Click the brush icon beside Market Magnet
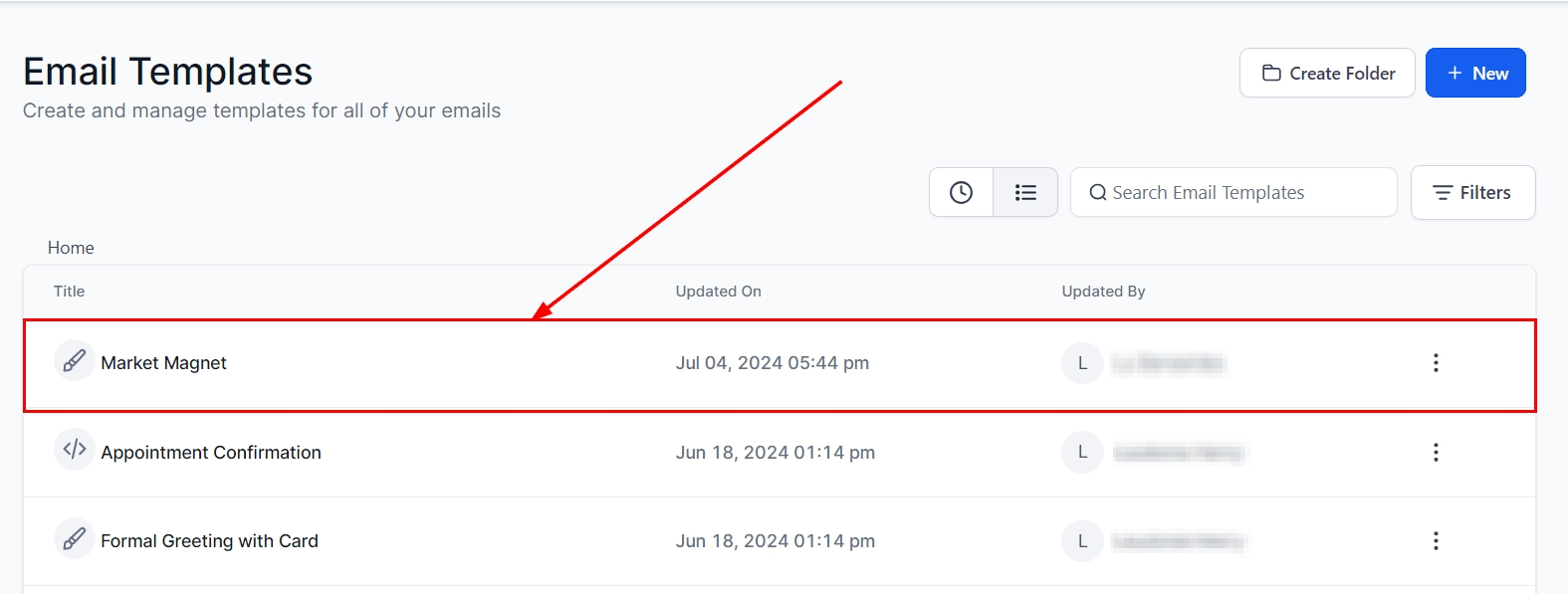Screen dimensions: 1568x594 point(74,361)
